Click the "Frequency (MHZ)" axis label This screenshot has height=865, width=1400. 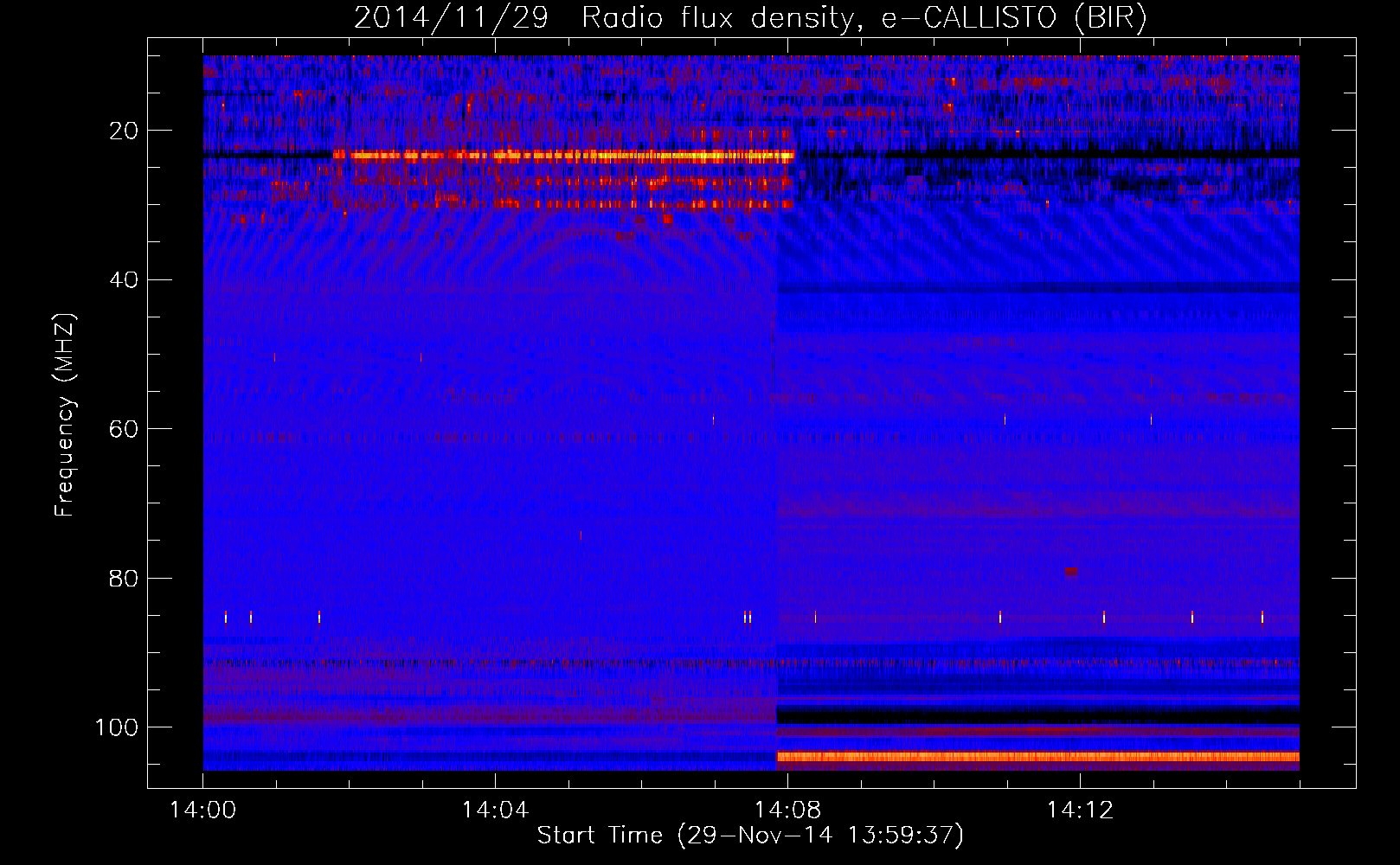coord(65,414)
